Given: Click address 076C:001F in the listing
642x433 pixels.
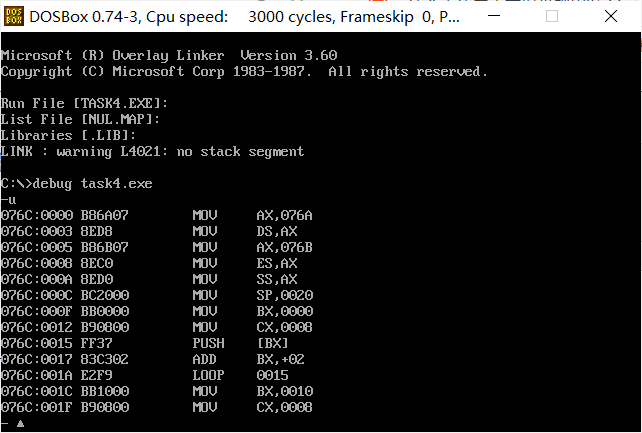Looking at the screenshot, I should [36, 407].
